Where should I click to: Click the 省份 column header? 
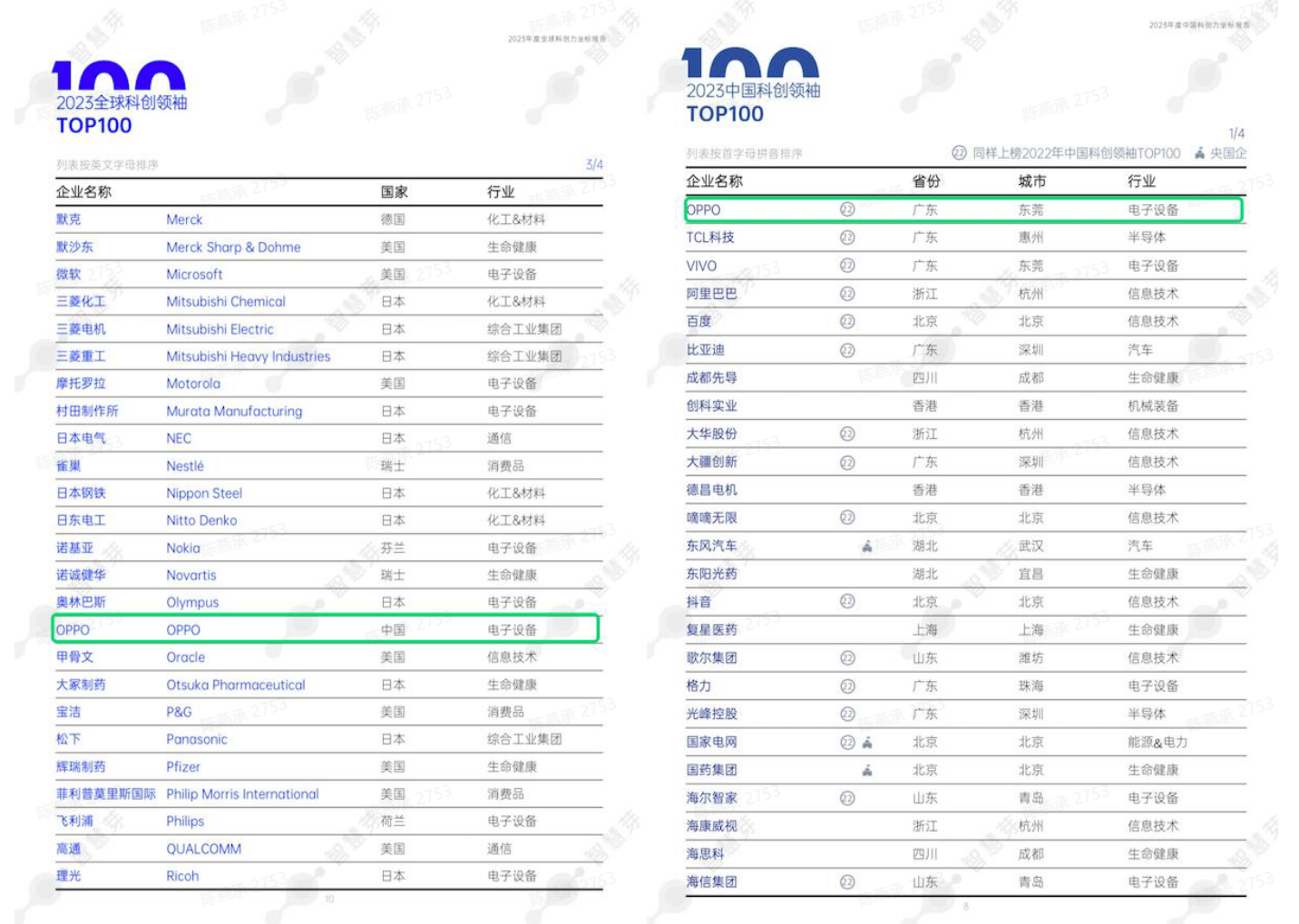(x=926, y=181)
